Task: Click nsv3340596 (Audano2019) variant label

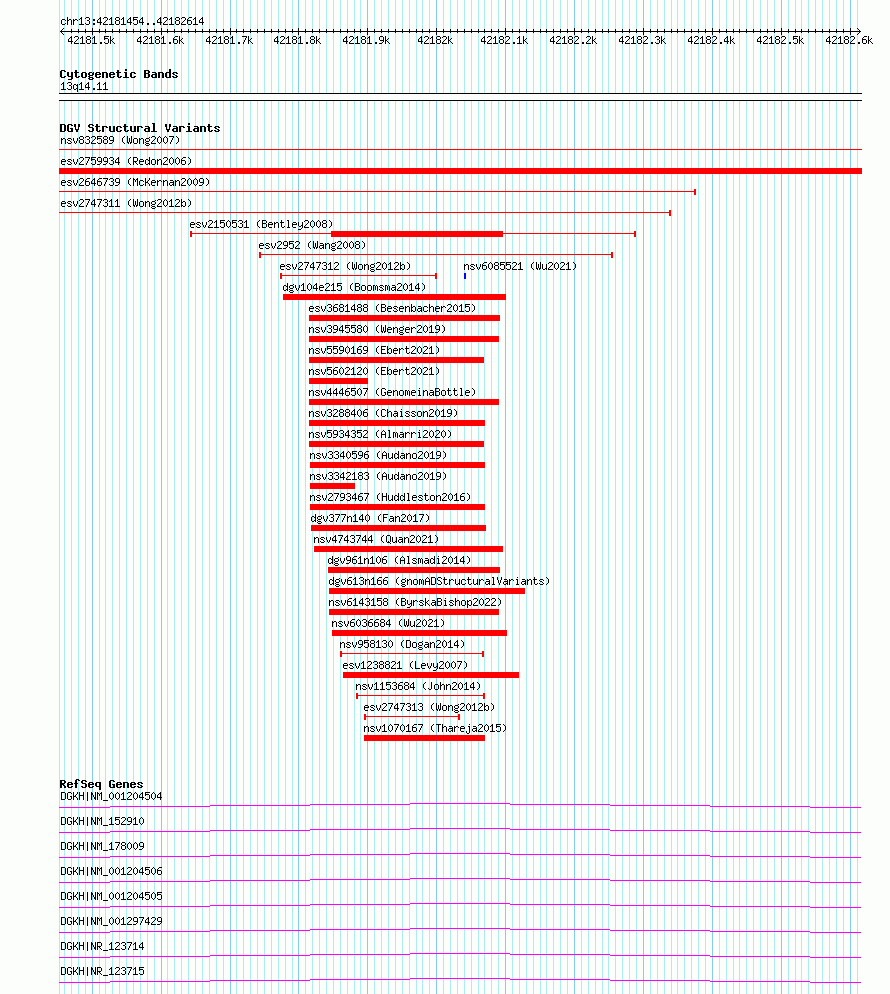Action: 378,455
